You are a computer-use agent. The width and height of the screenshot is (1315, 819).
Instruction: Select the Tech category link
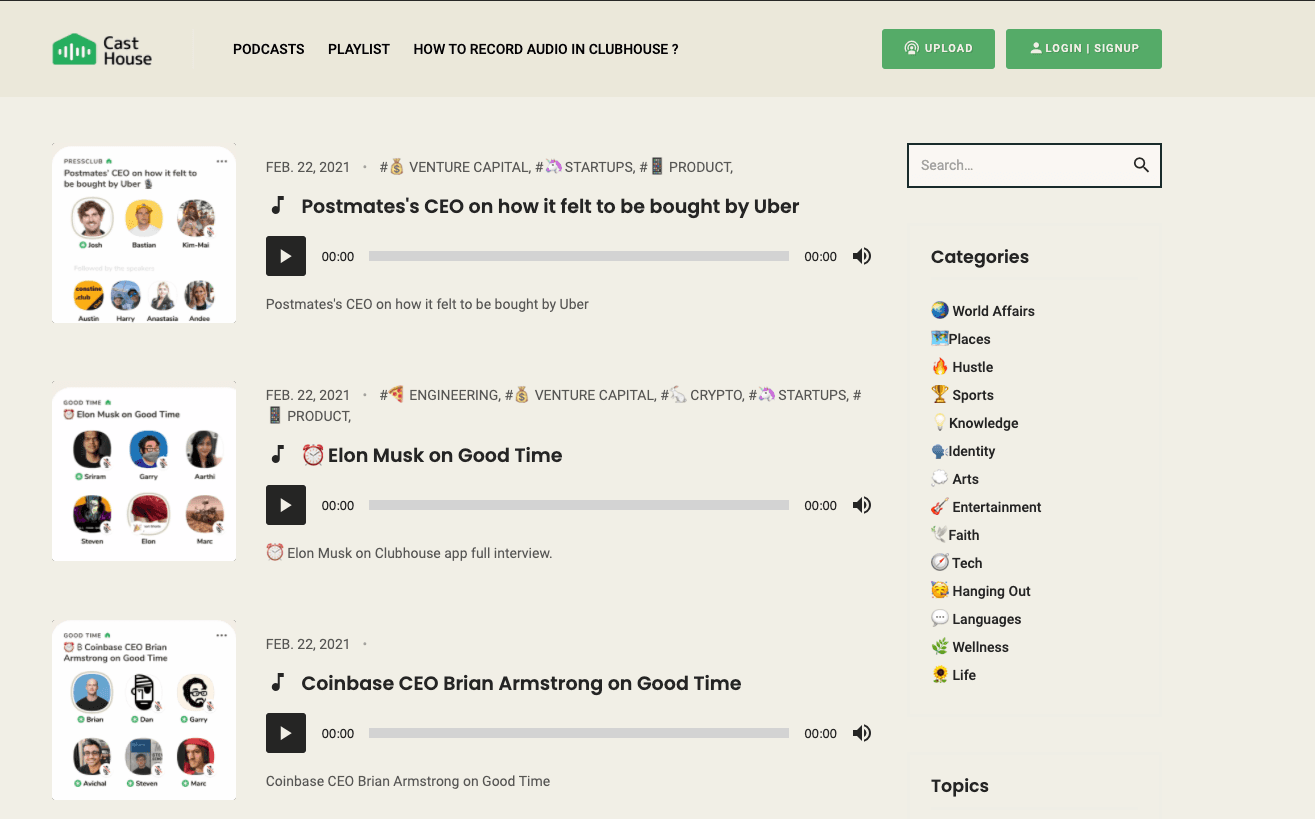pyautogui.click(x=966, y=563)
